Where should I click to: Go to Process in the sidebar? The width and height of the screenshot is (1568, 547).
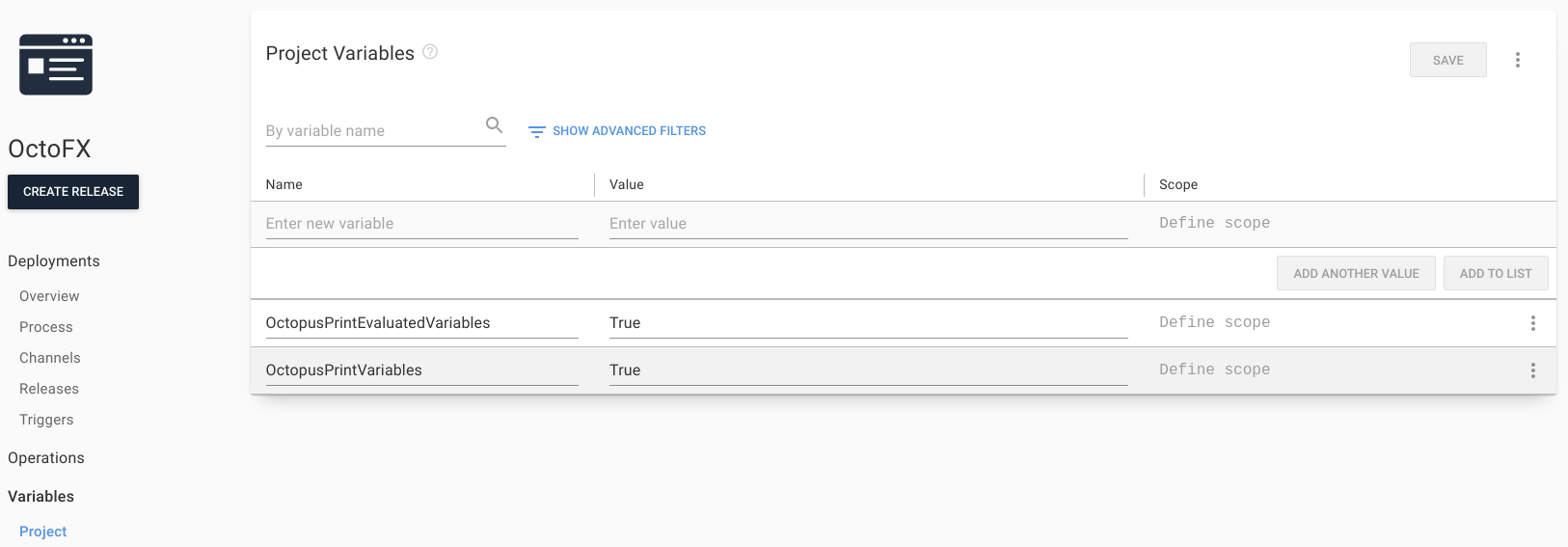coord(46,327)
